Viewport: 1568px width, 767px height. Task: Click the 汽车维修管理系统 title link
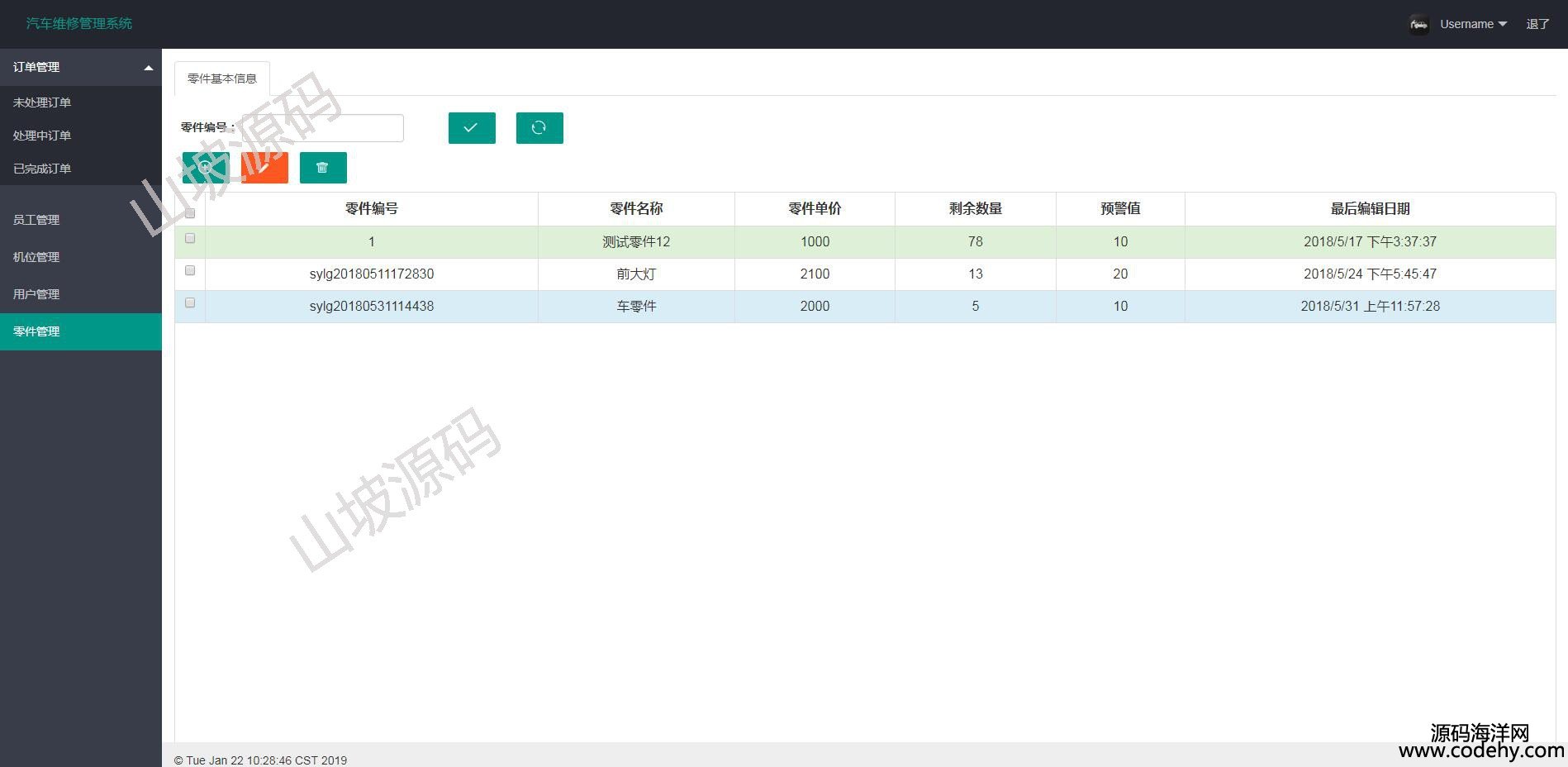tap(79, 23)
